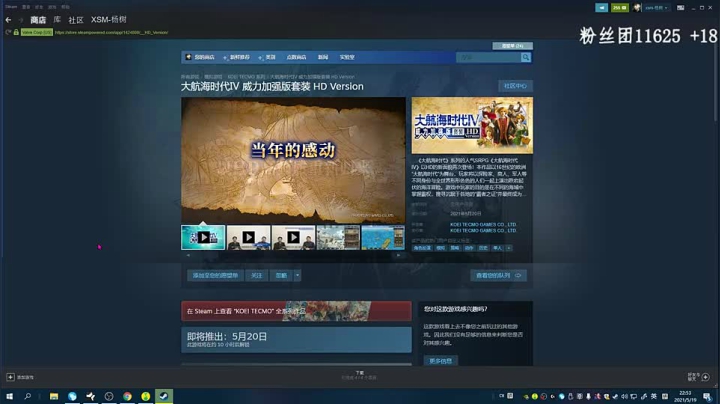Click the 添加游戏 add game plus icon
Image resolution: width=720 pixels, height=404 pixels.
pos(10,377)
